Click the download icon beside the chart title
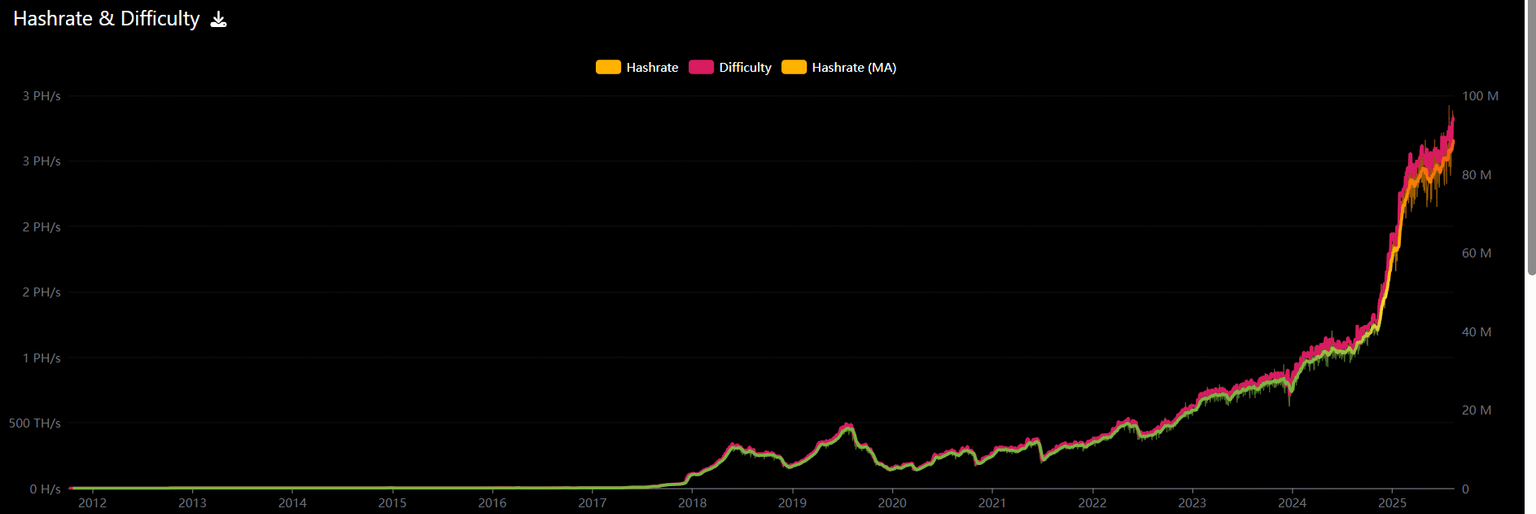The width and height of the screenshot is (1536, 514). click(x=219, y=20)
